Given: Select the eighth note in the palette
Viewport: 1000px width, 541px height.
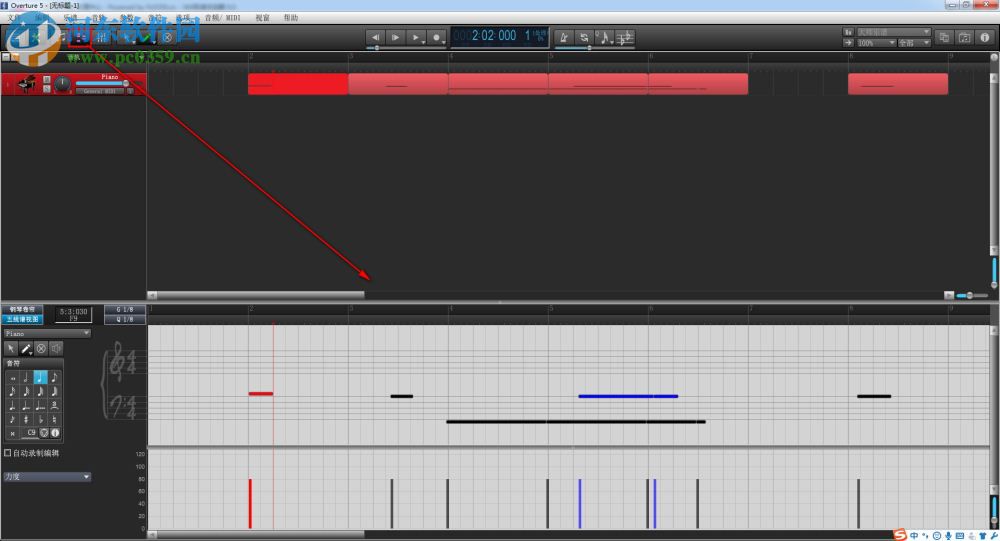Looking at the screenshot, I should coord(54,378).
